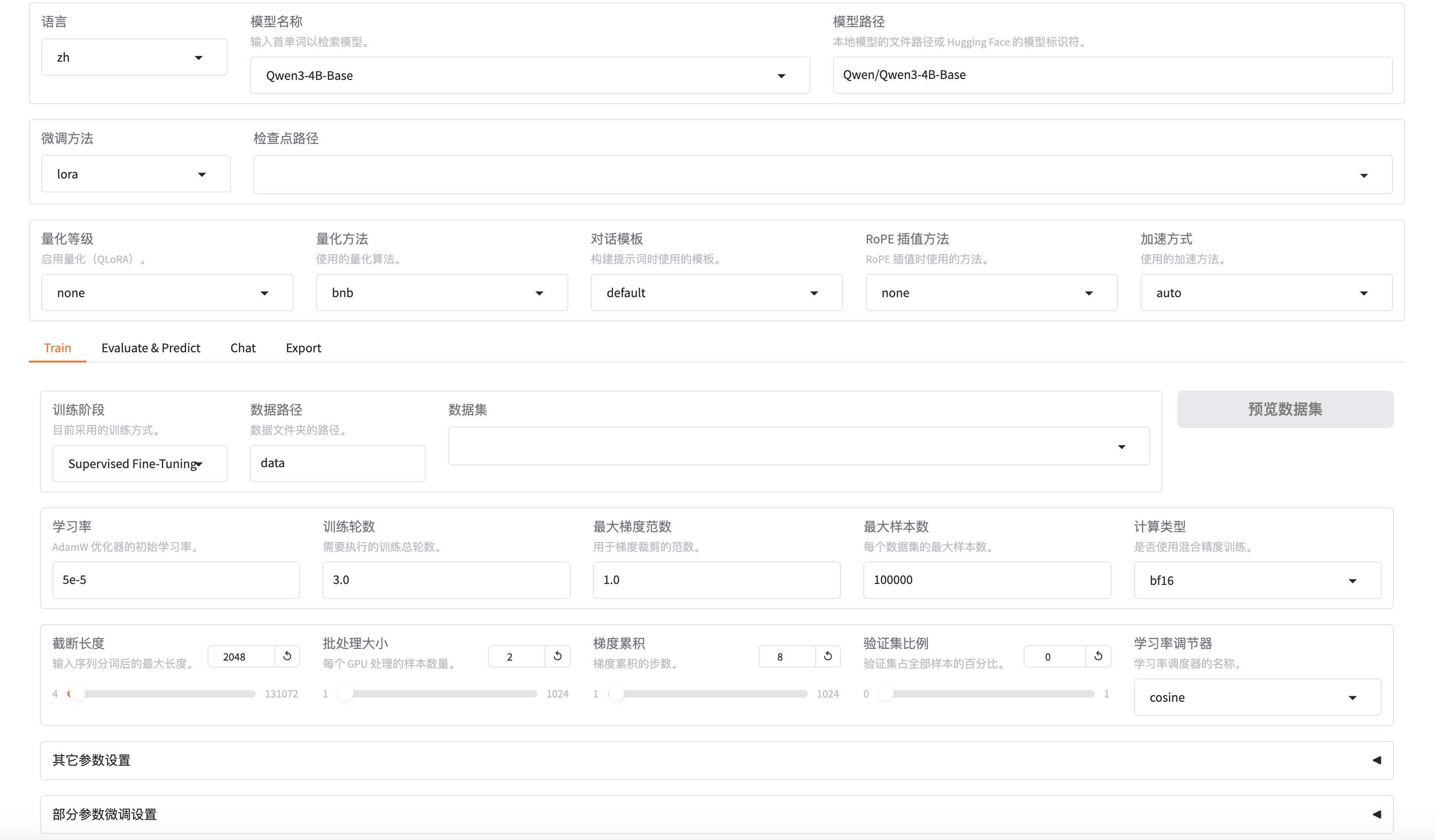Open the 量化方法 dropdown showing bnb
The height and width of the screenshot is (840, 1435).
tap(442, 292)
